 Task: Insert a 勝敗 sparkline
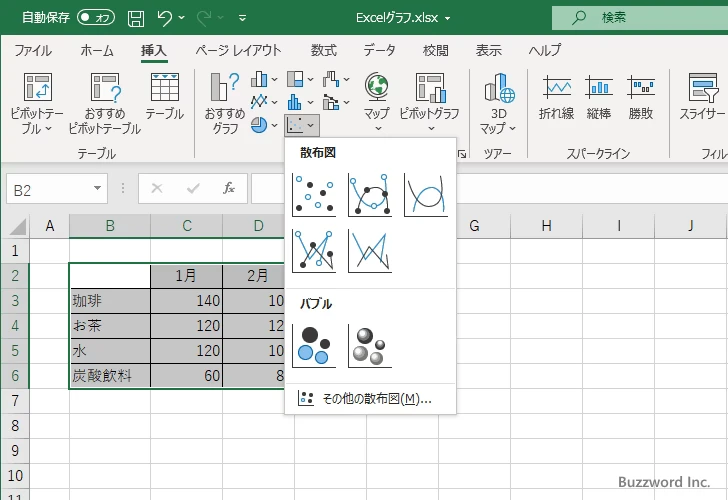(x=641, y=97)
